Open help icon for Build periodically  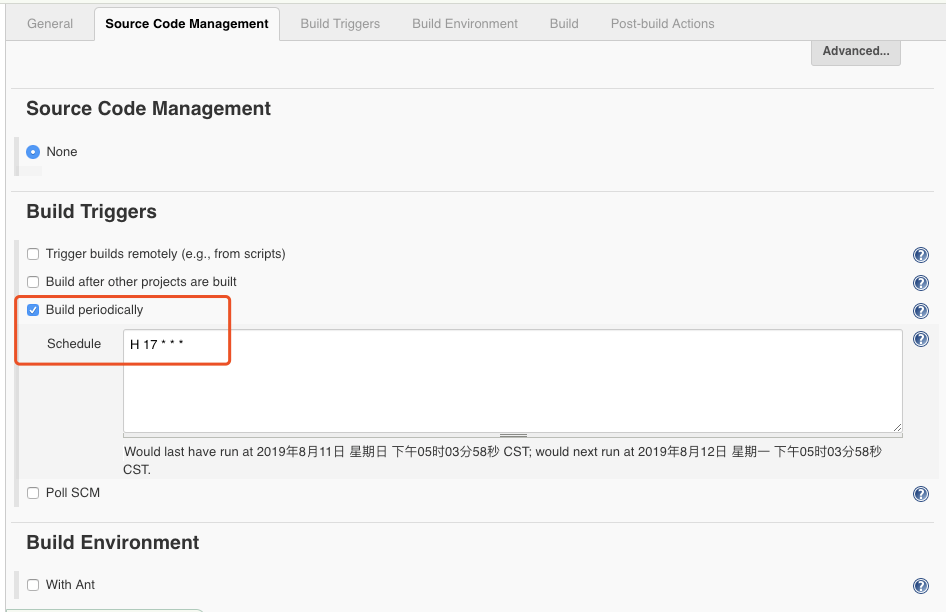[921, 311]
